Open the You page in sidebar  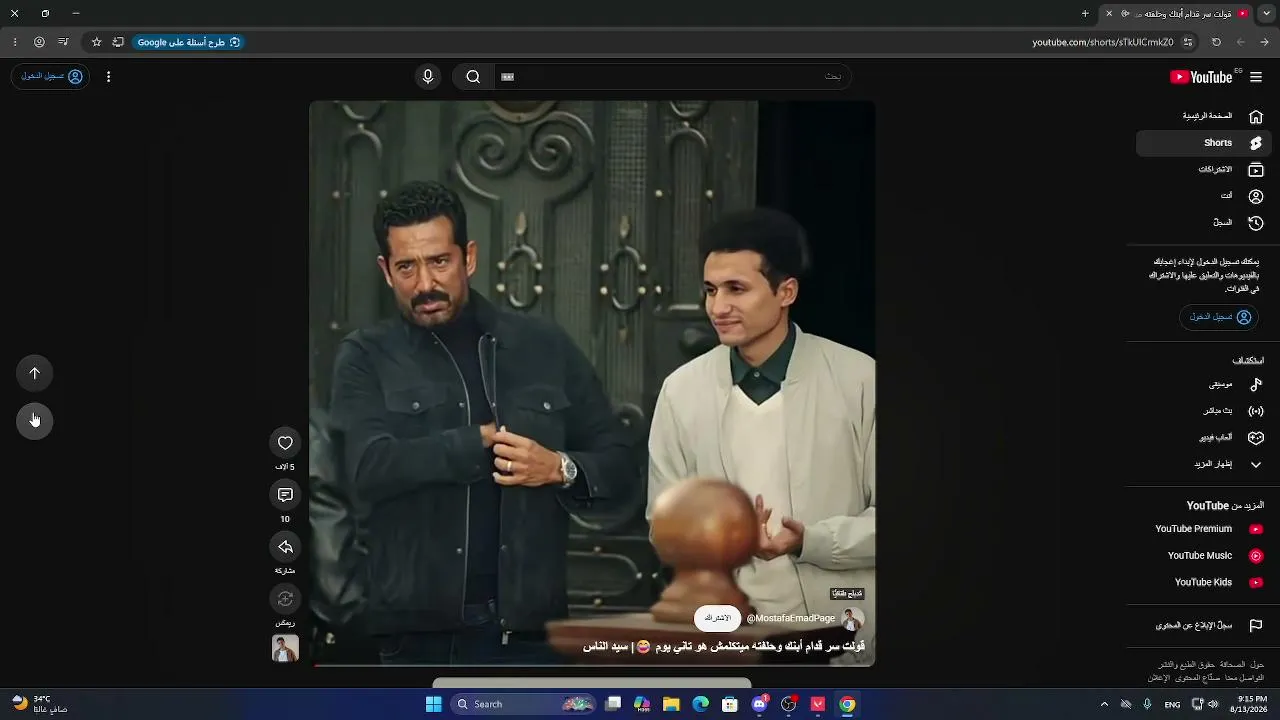[1202, 196]
